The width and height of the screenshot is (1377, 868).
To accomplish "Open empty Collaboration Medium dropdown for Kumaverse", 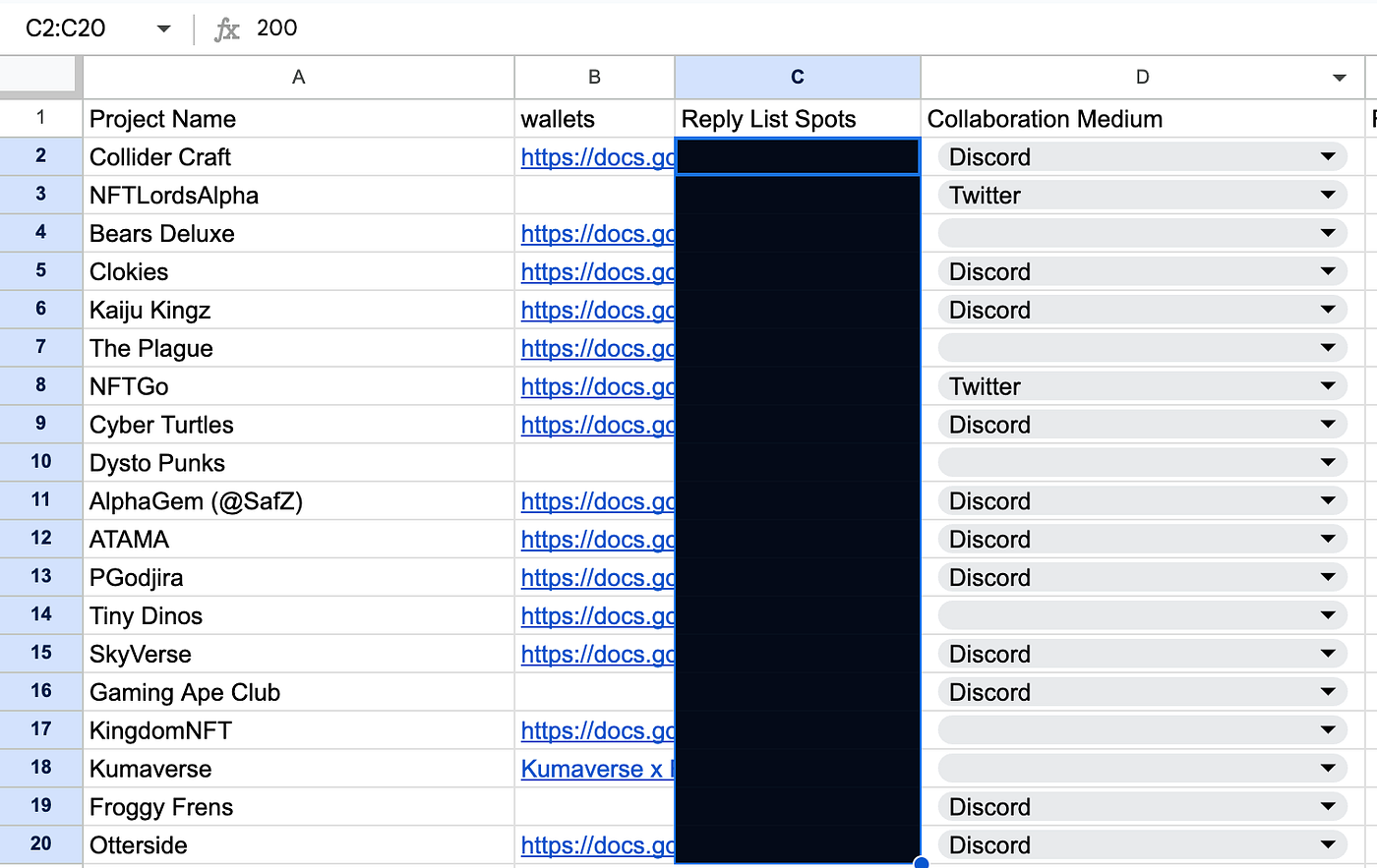I will (x=1328, y=769).
